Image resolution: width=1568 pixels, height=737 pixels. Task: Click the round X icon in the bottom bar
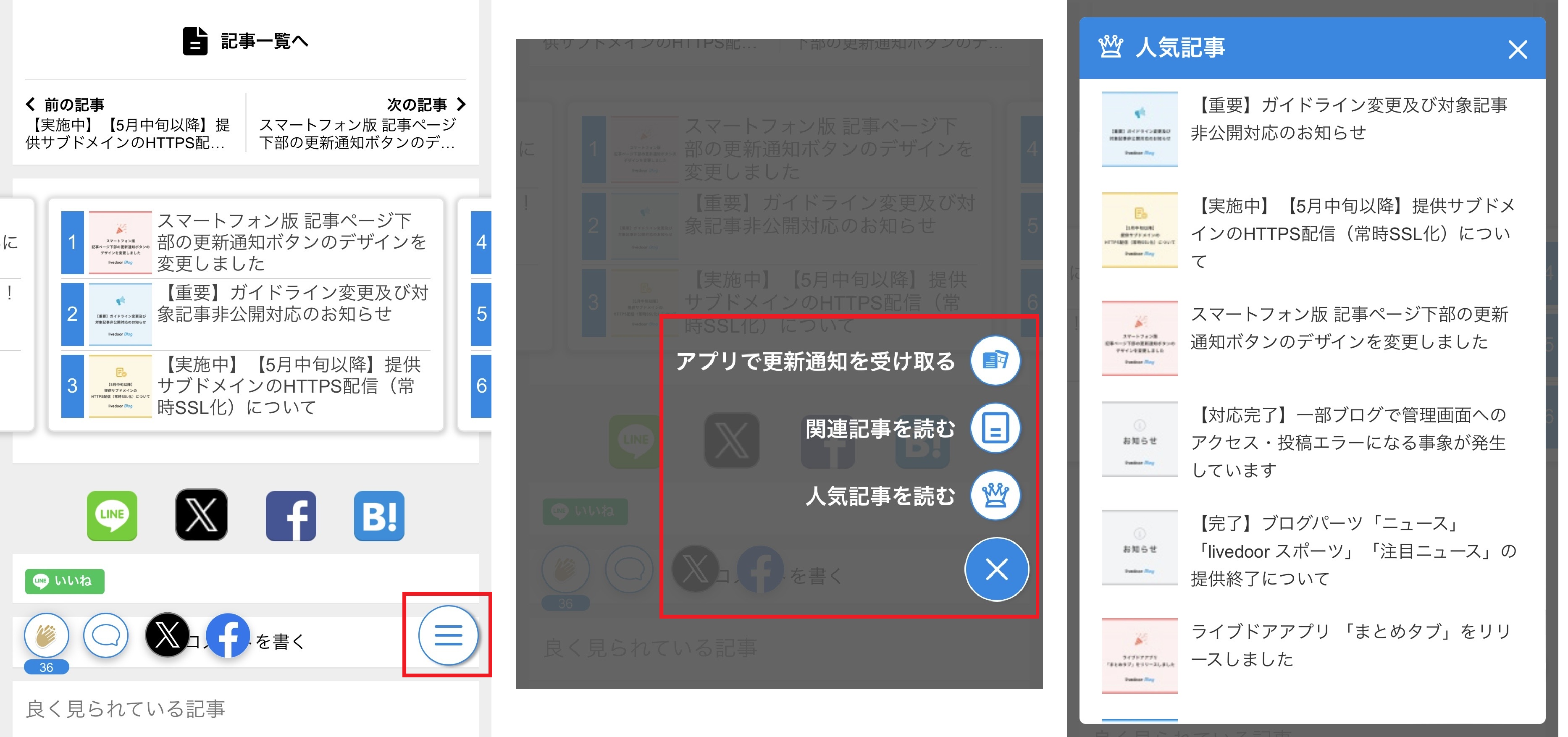coord(168,635)
